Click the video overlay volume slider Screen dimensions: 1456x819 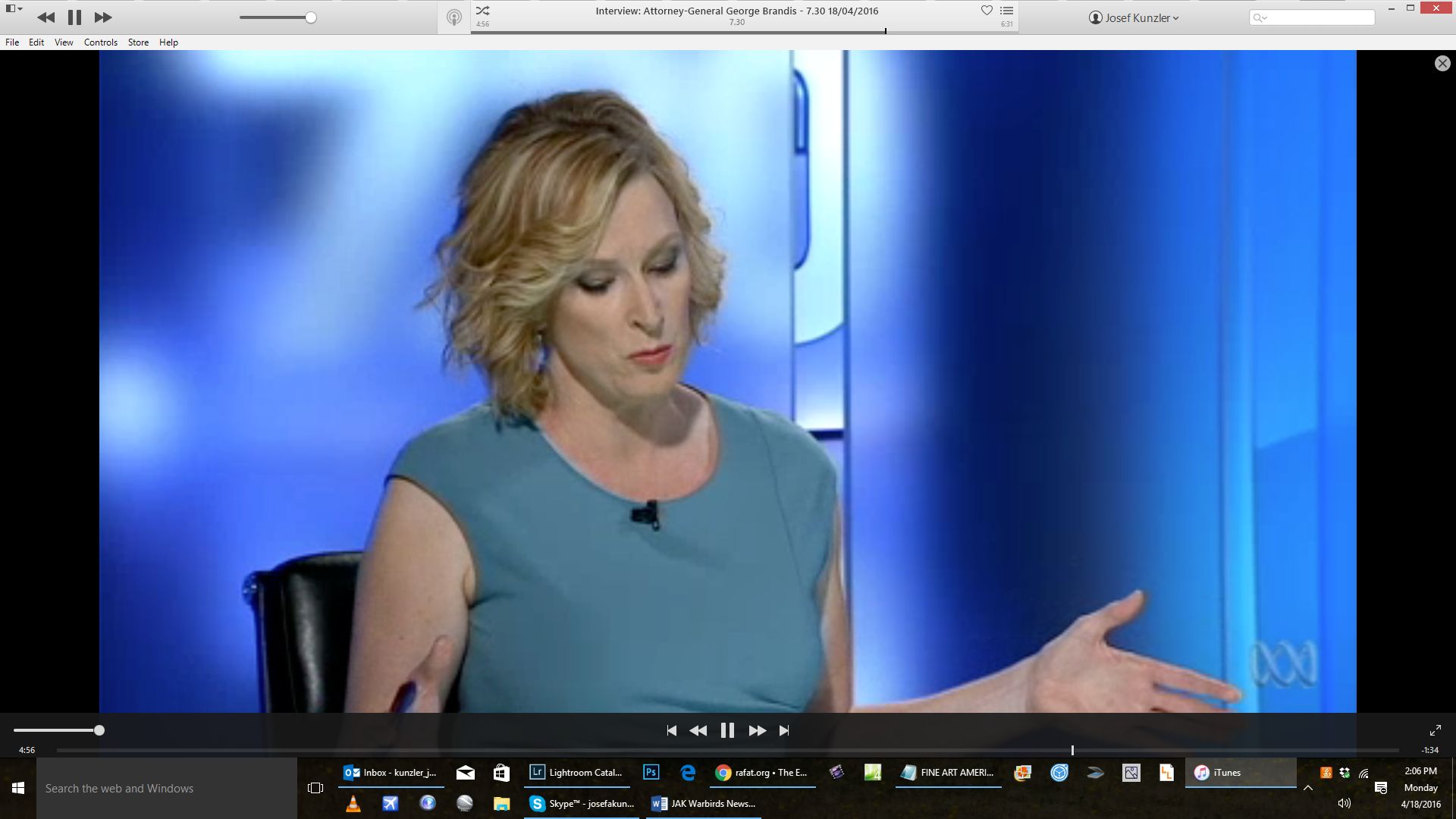tap(57, 730)
